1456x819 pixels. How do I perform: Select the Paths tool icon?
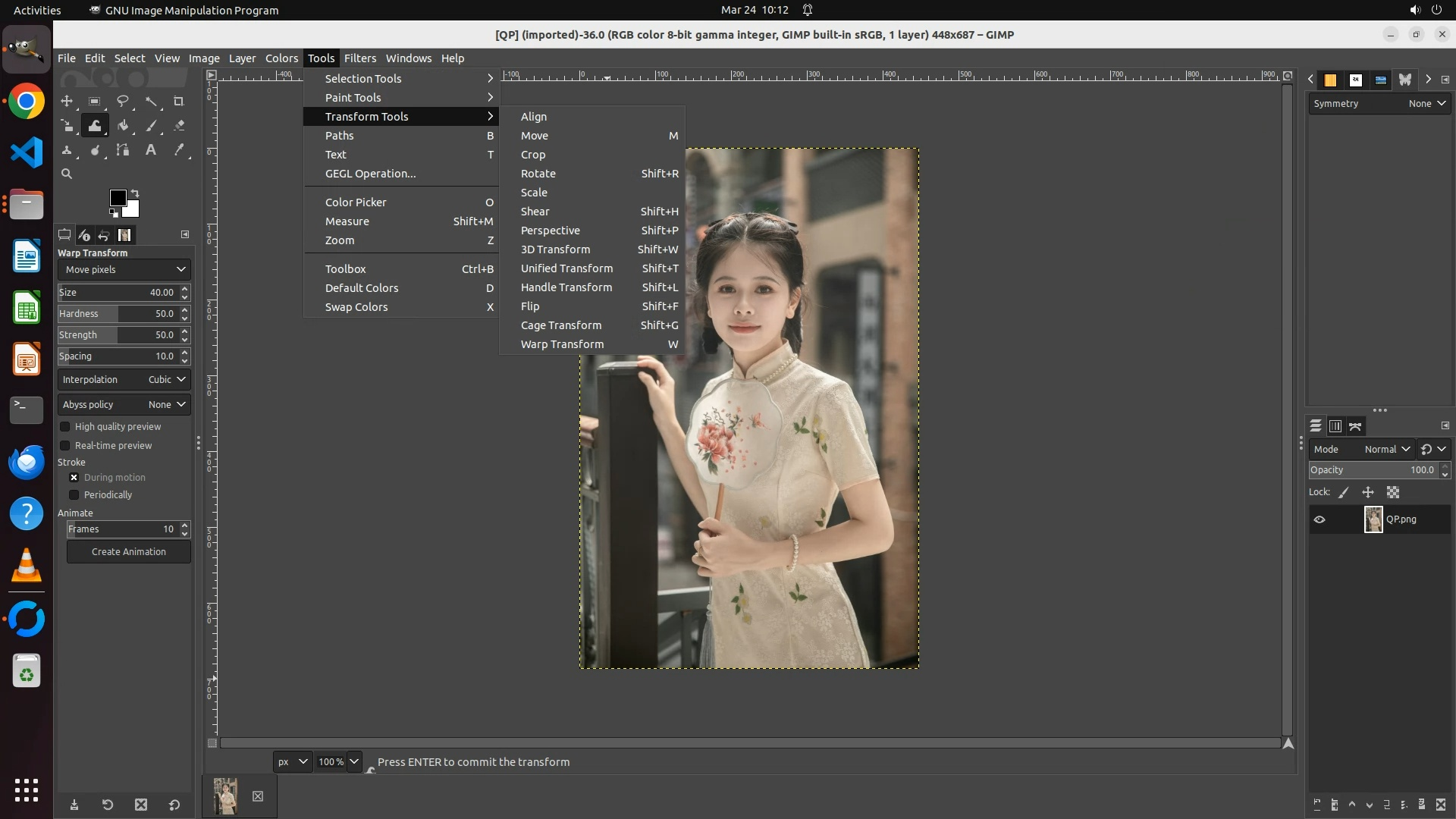point(123,150)
